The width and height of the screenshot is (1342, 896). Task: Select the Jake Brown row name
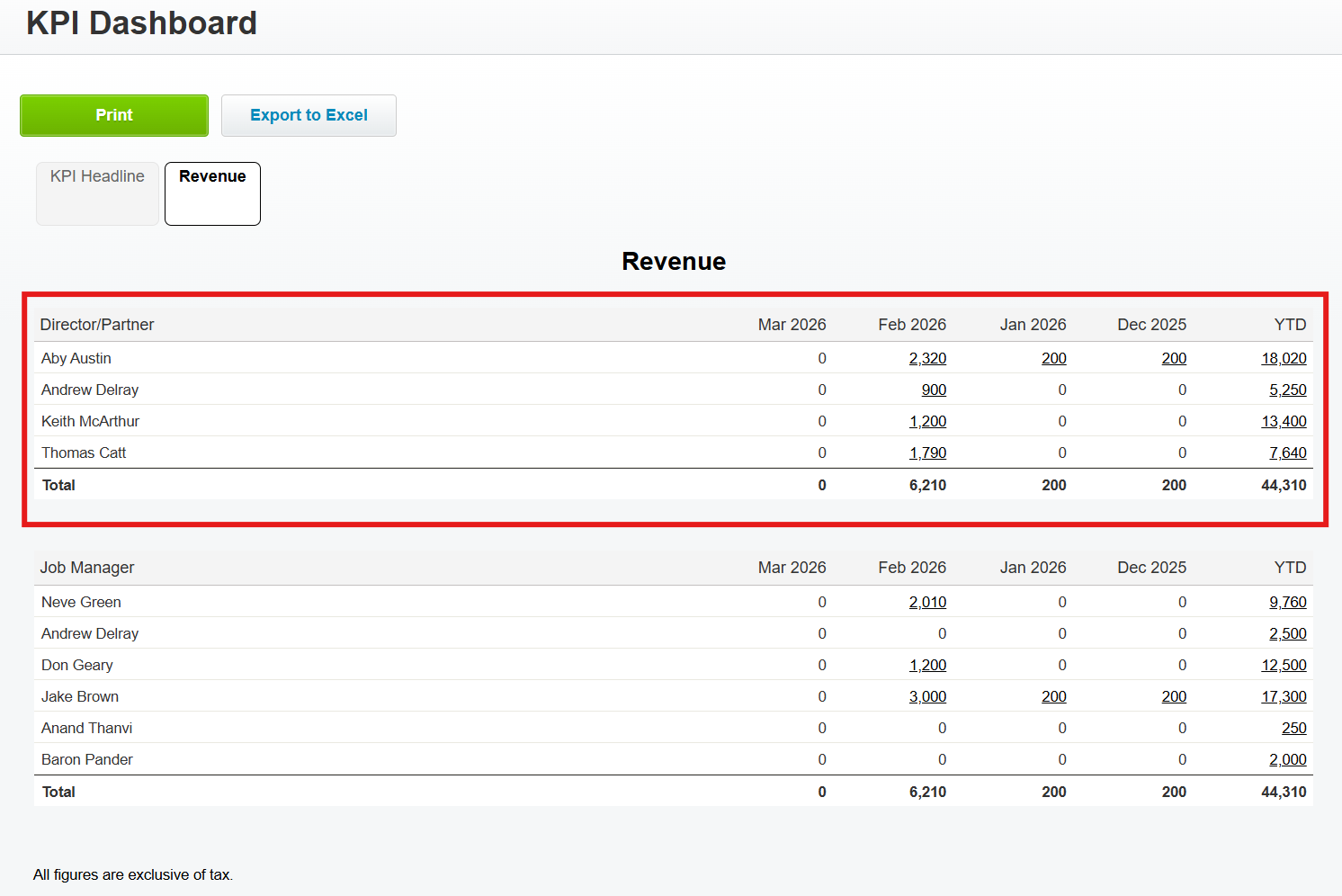click(x=80, y=696)
